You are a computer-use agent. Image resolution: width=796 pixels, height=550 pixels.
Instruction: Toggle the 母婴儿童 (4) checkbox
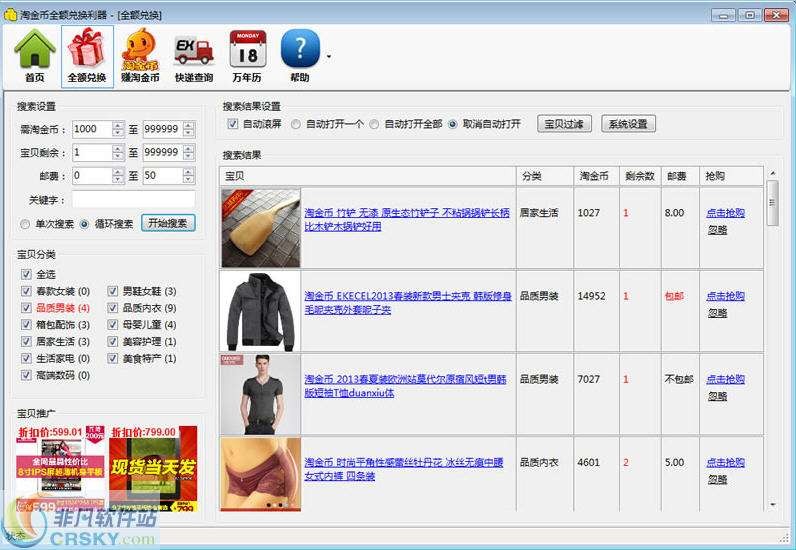(x=112, y=325)
